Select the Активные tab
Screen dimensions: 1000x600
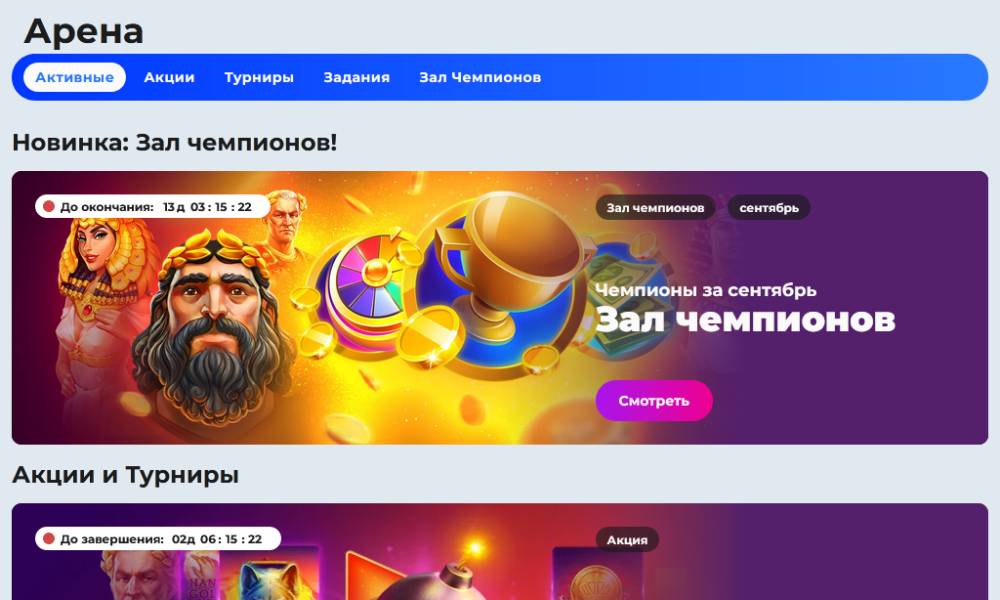tap(75, 77)
